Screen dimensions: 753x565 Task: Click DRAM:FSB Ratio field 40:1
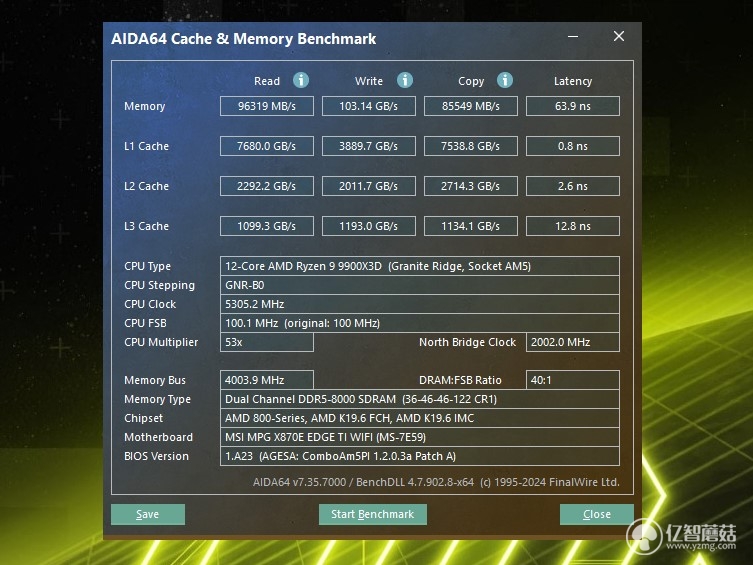573,380
